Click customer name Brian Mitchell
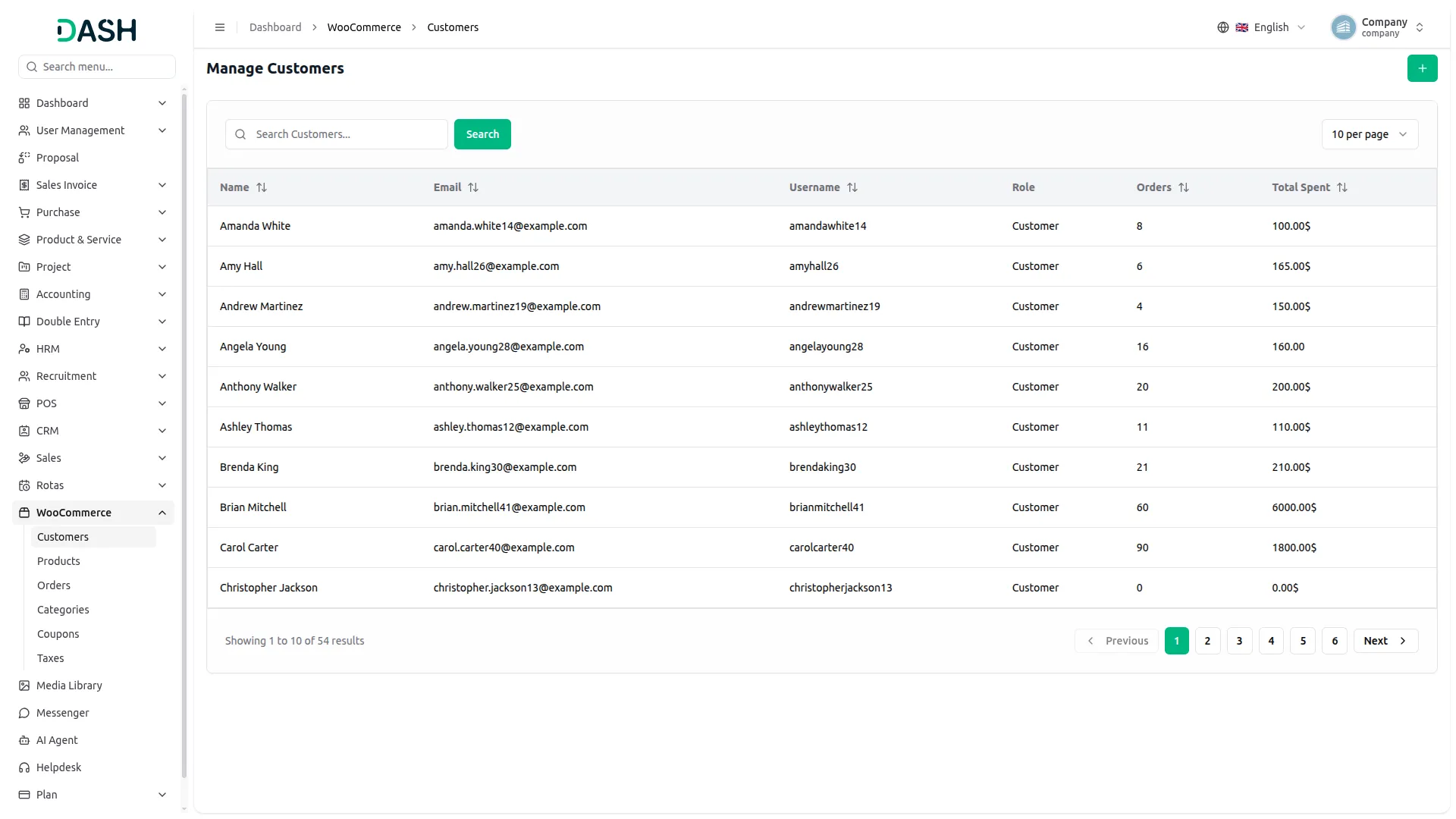The image size is (1456, 819). coord(253,507)
